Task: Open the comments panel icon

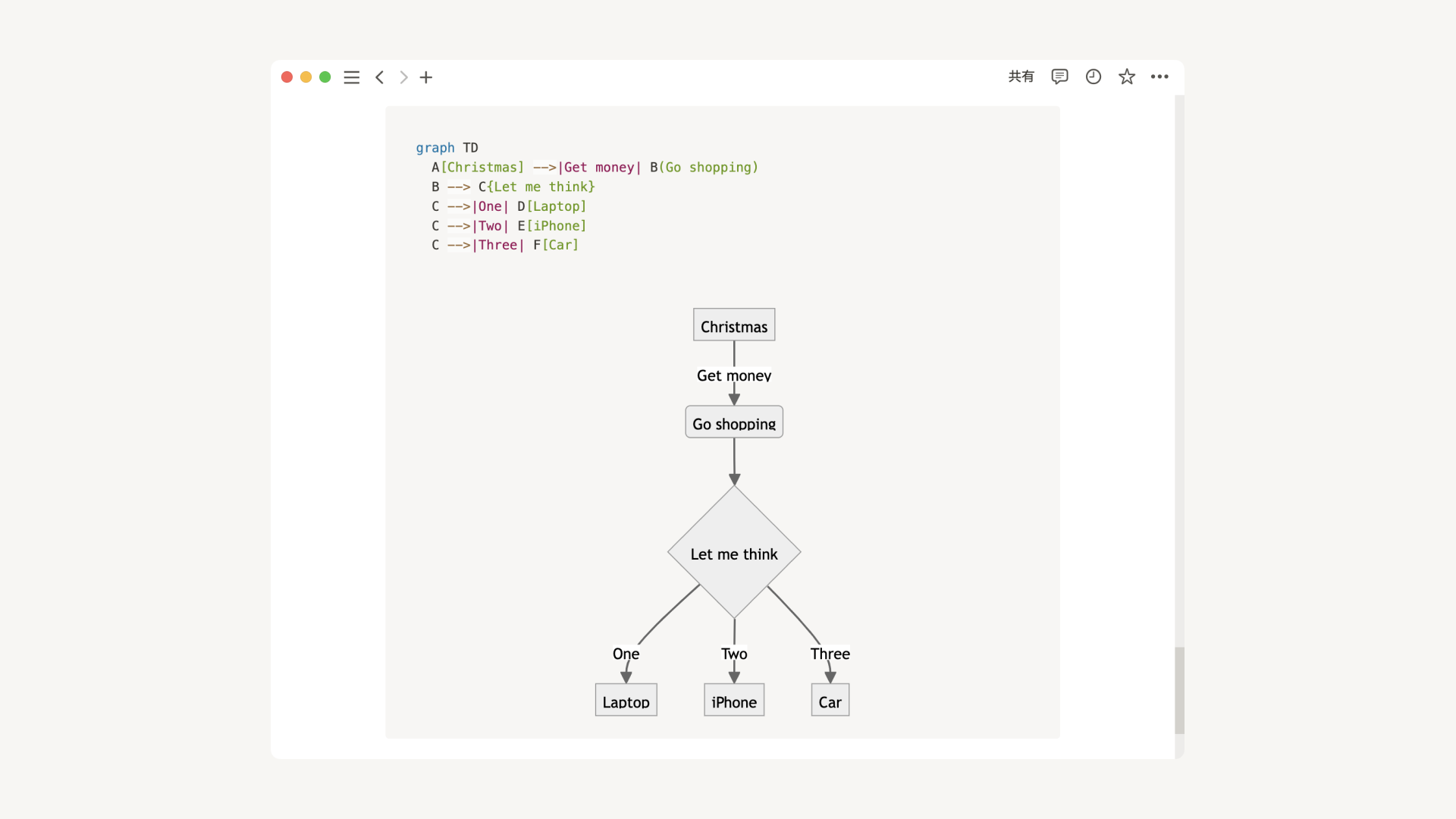Action: (x=1059, y=77)
